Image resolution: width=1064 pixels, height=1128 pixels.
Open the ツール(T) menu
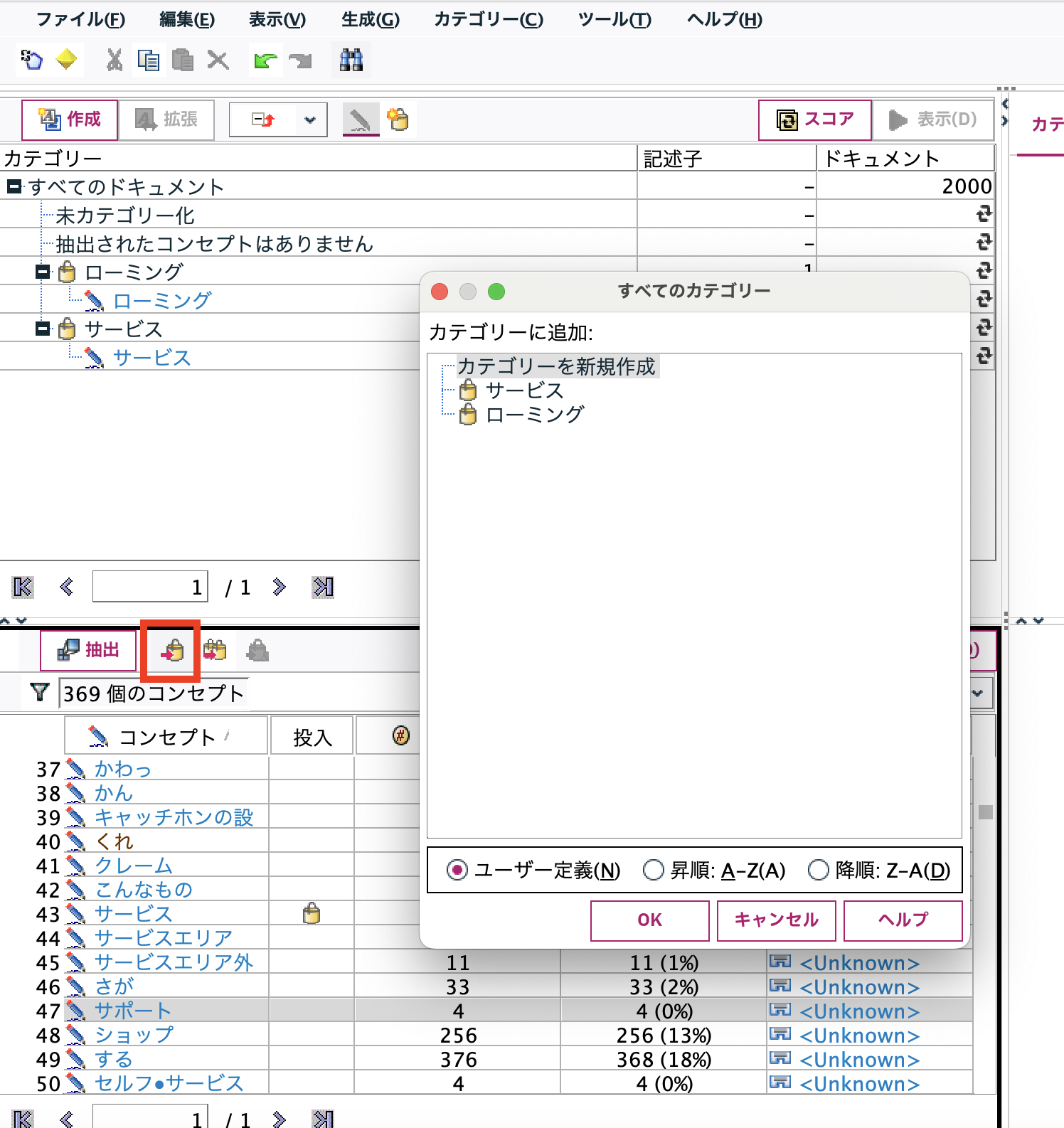(x=615, y=19)
